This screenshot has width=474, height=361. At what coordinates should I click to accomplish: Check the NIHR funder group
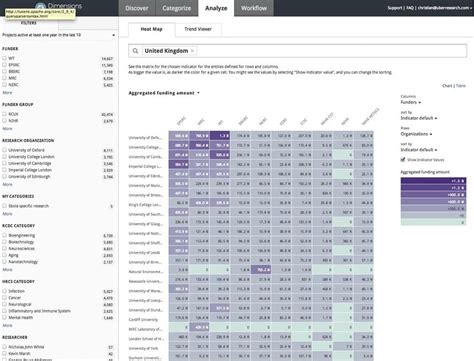pyautogui.click(x=4, y=121)
